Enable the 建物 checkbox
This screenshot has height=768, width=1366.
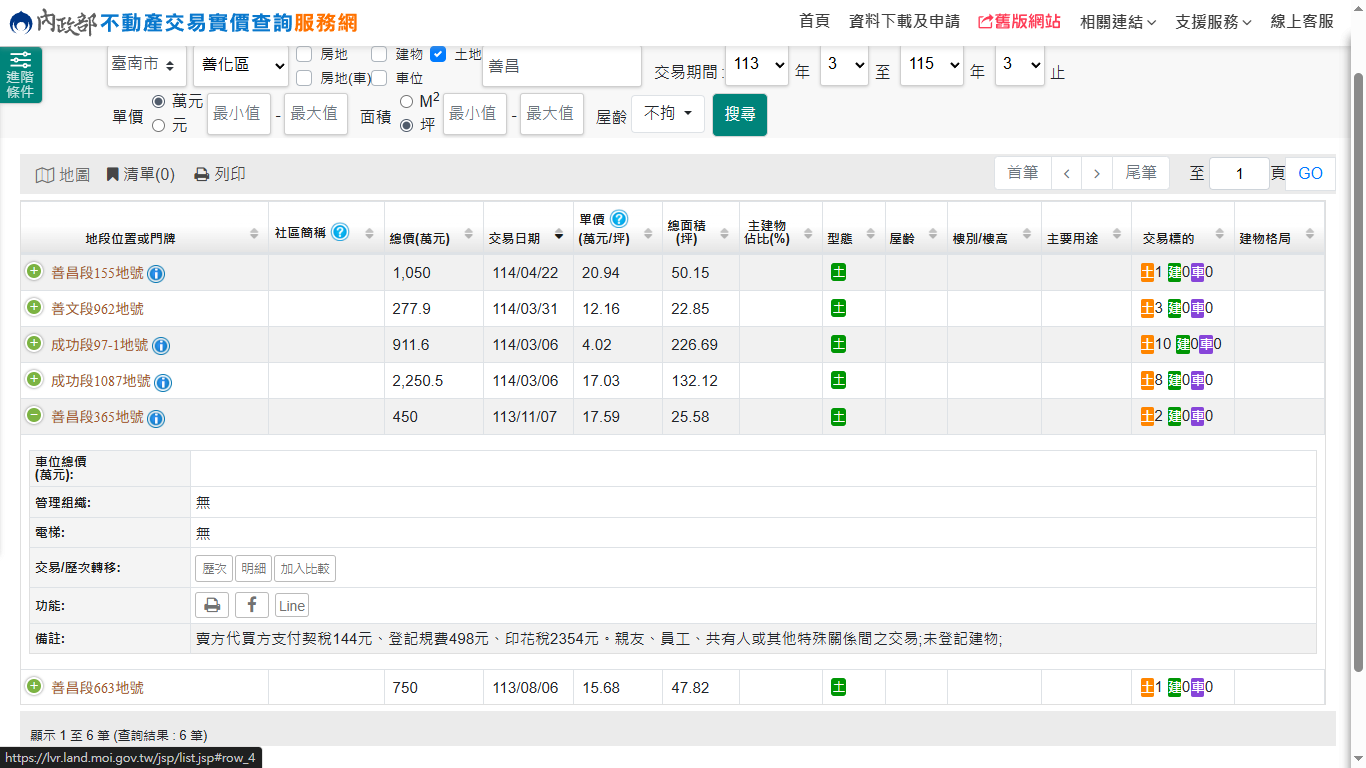coord(379,54)
